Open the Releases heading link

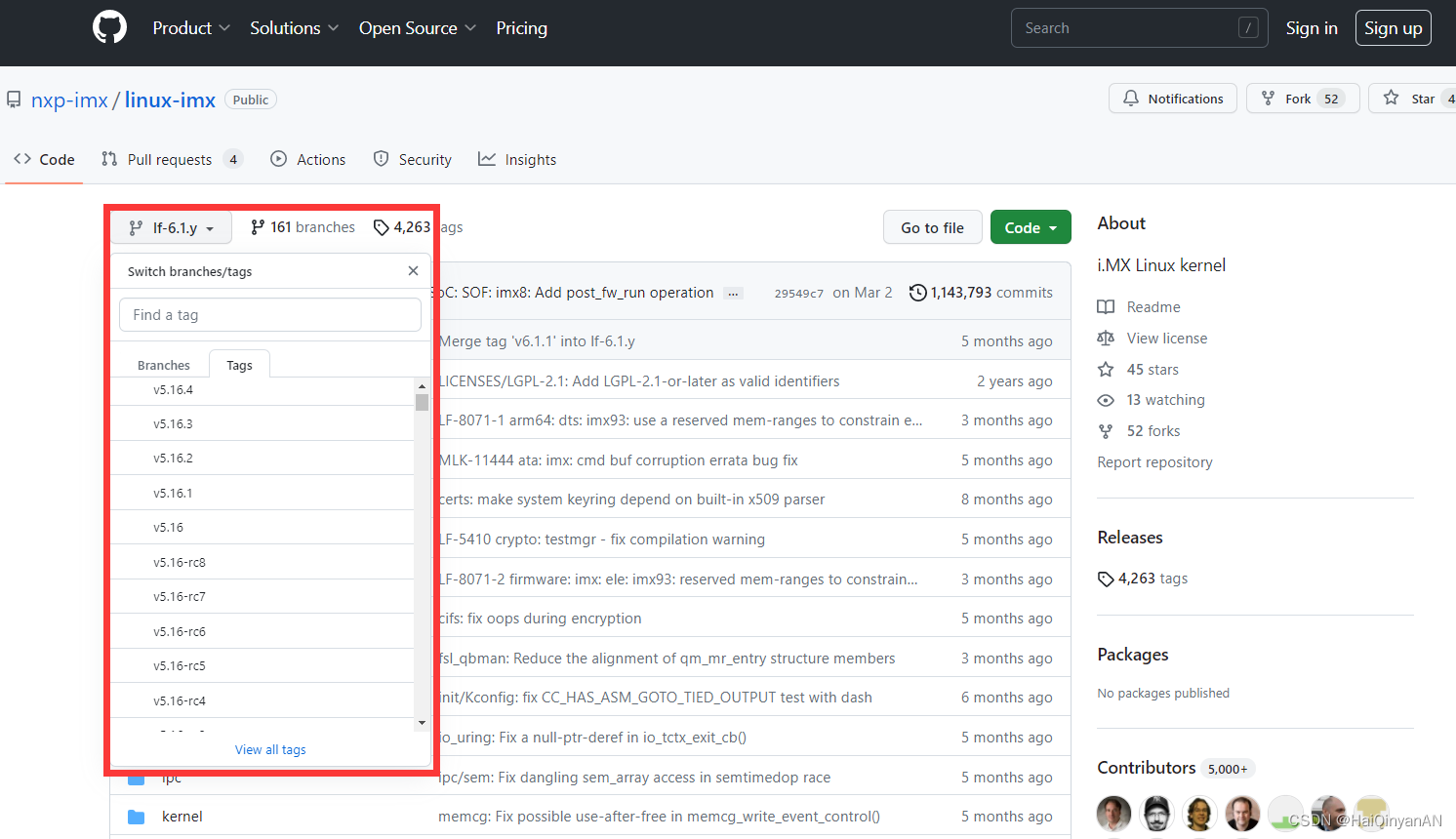tap(1130, 538)
